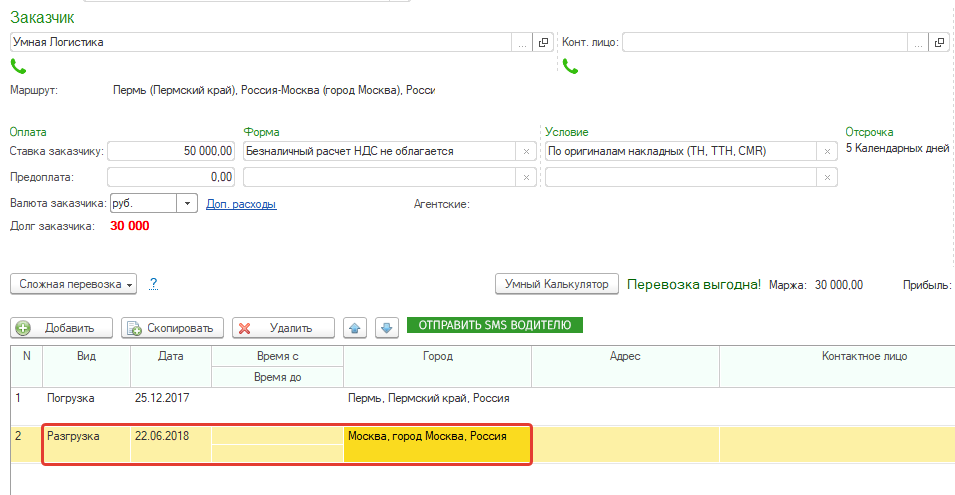Choose contact person via ellipsis button
This screenshot has width=955, height=495.
pos(918,43)
